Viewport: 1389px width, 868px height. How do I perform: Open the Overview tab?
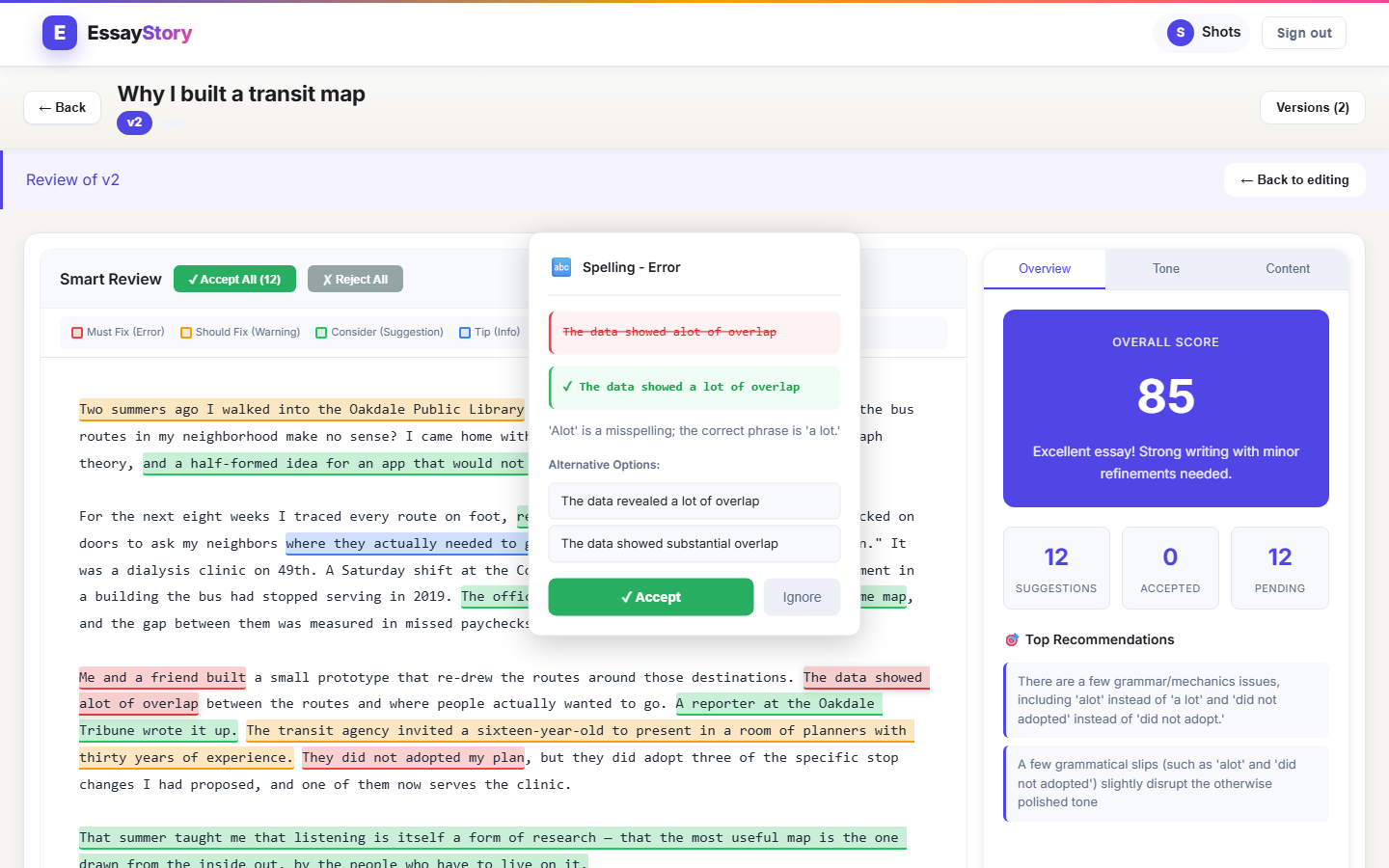coord(1045,268)
